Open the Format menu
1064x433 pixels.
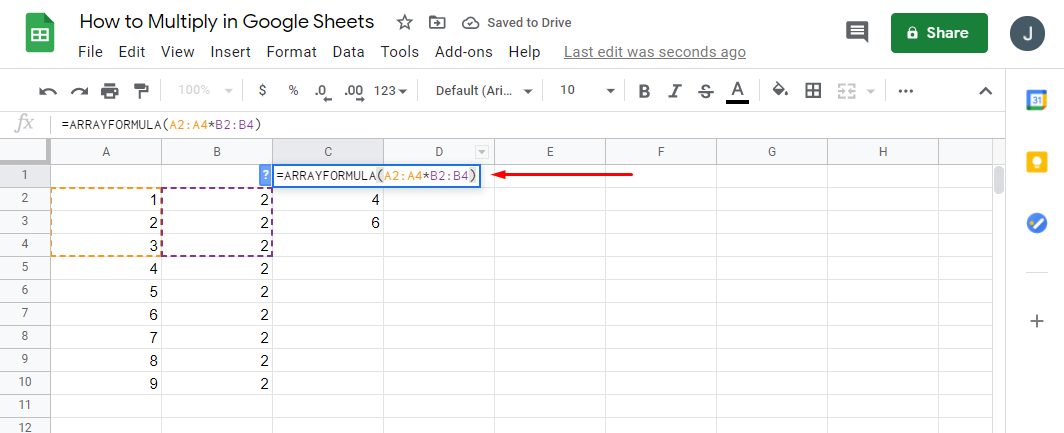coord(292,52)
